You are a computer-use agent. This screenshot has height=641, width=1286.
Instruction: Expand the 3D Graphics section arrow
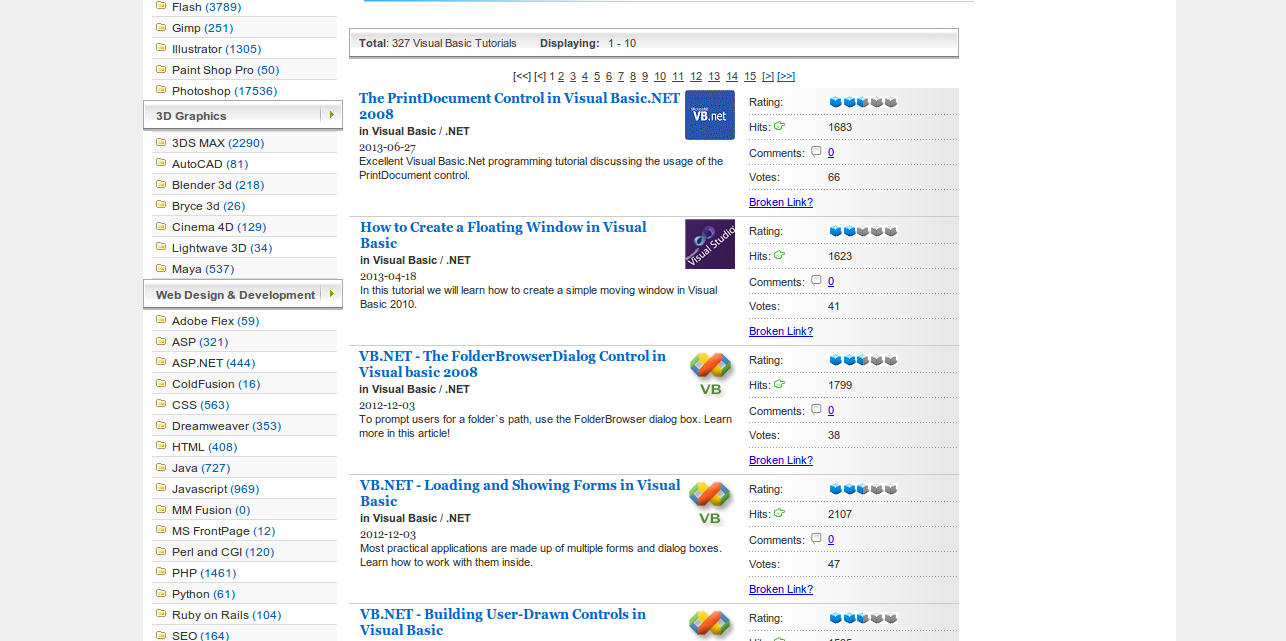point(331,115)
